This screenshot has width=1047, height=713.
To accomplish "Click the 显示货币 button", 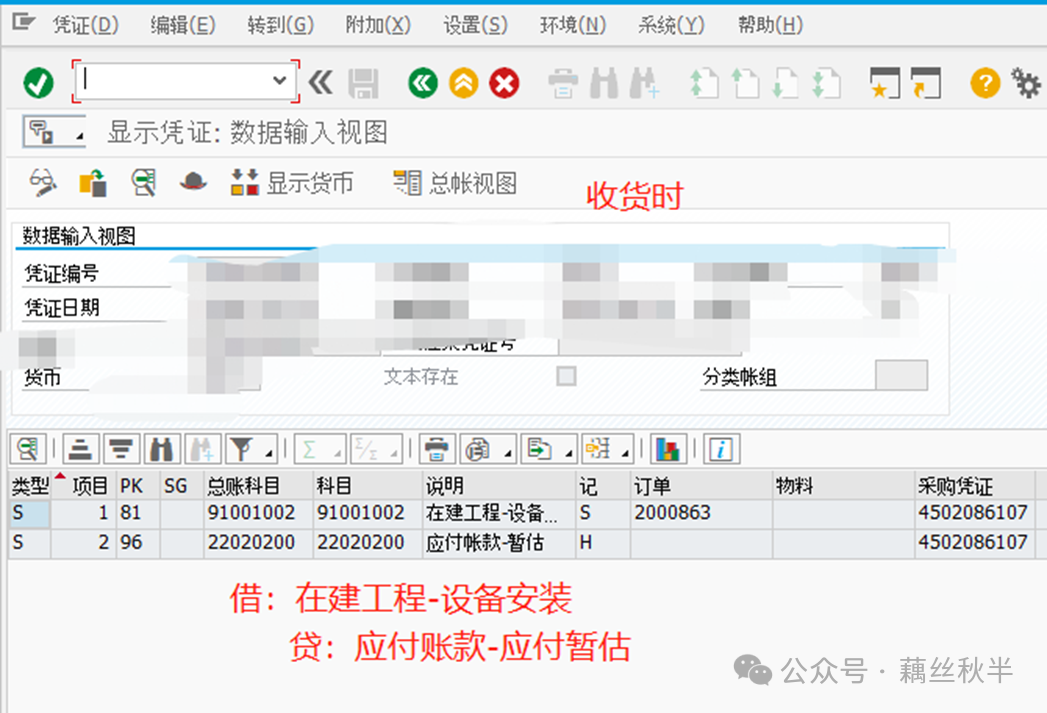I will [292, 182].
